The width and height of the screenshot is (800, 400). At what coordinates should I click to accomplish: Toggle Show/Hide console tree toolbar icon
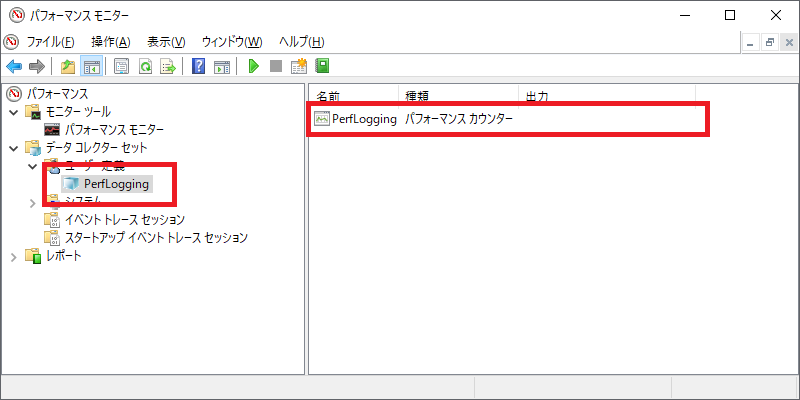point(91,67)
